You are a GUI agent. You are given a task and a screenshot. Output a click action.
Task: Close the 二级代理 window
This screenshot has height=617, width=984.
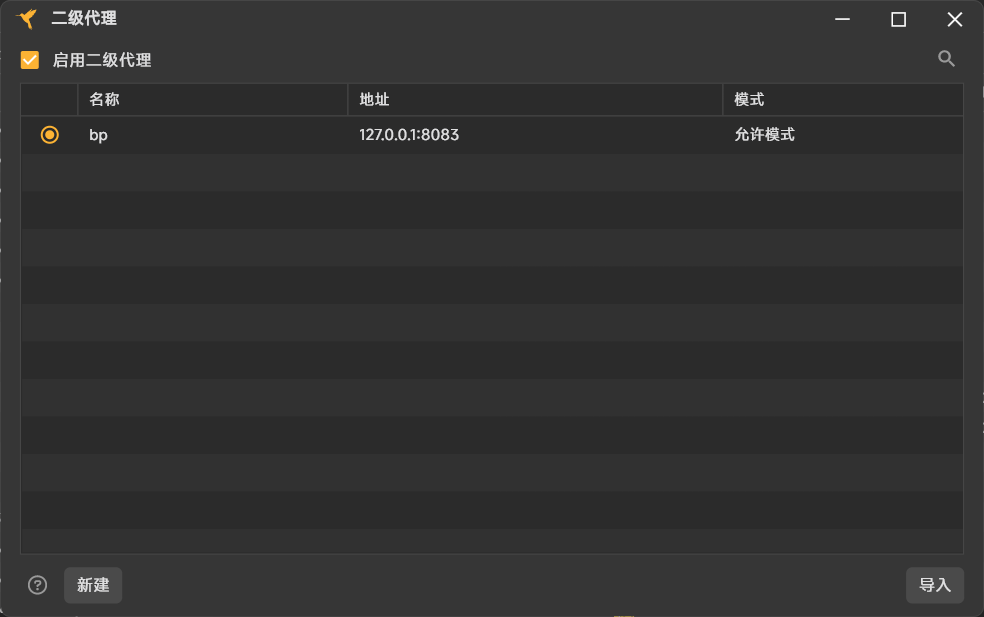tap(954, 19)
